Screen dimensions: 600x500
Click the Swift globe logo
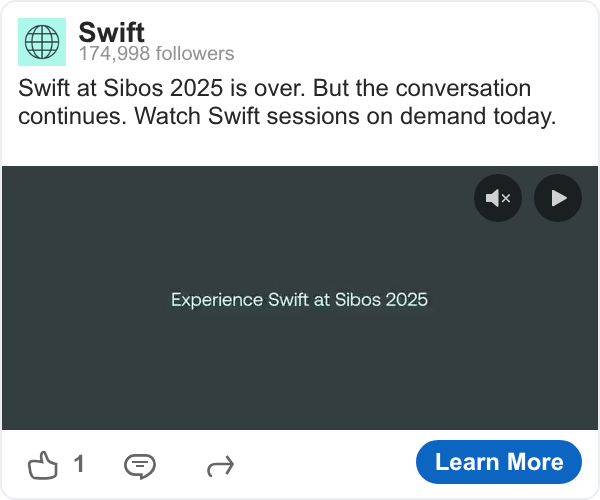[42, 42]
